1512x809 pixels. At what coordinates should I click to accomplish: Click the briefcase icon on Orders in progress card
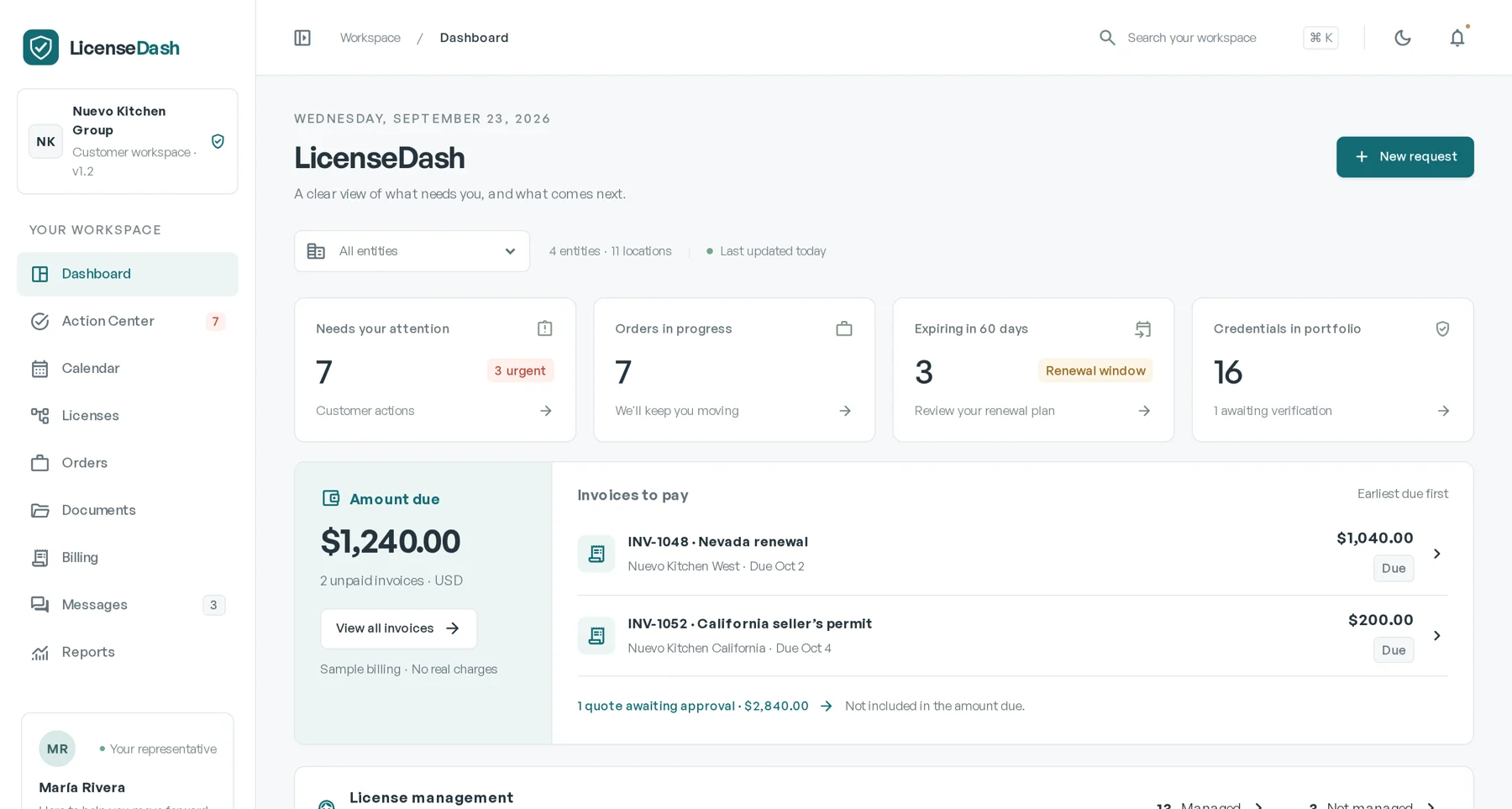click(x=844, y=328)
